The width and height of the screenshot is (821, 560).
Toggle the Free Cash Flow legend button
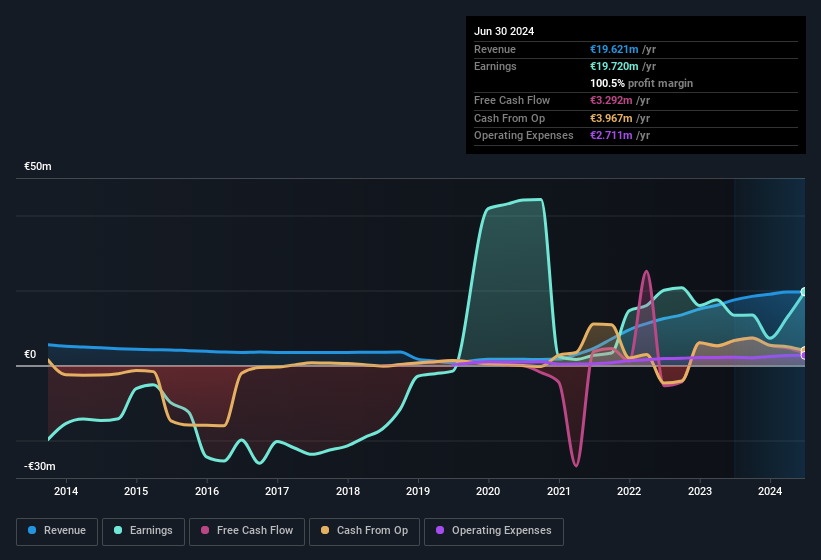[247, 531]
